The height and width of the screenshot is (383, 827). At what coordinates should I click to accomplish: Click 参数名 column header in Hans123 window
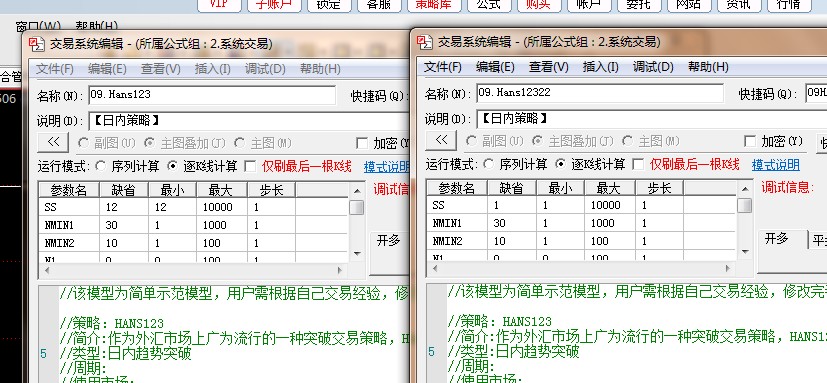coord(69,190)
